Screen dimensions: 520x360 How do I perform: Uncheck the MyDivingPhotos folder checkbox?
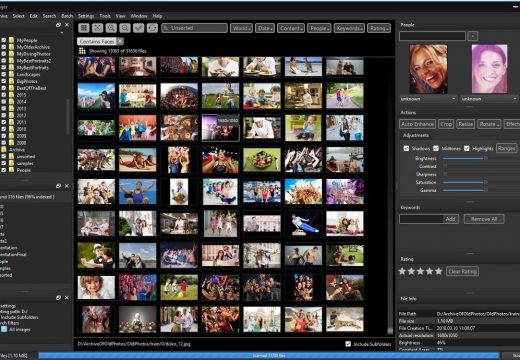click(x=4, y=54)
